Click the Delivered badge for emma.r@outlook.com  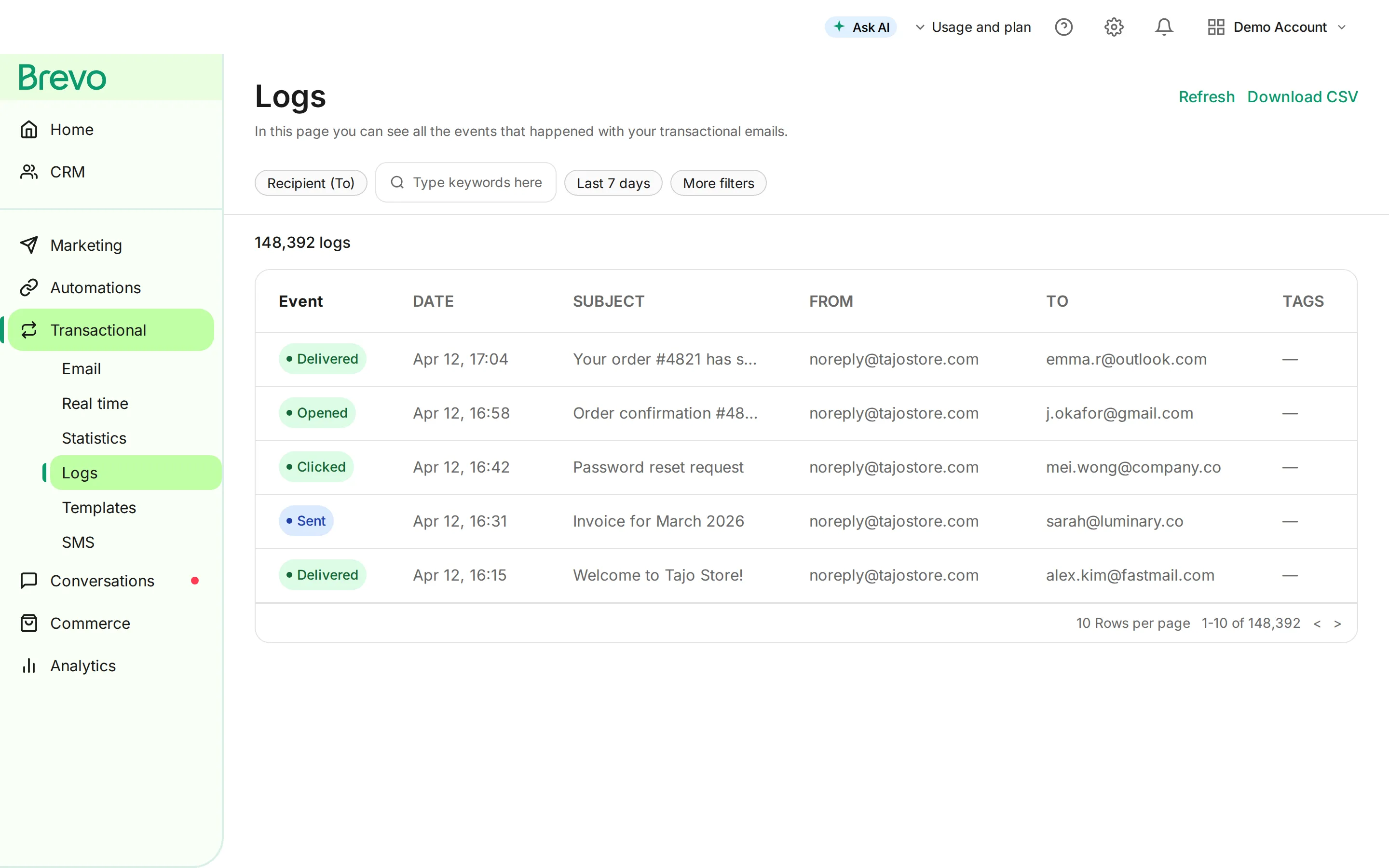(323, 359)
